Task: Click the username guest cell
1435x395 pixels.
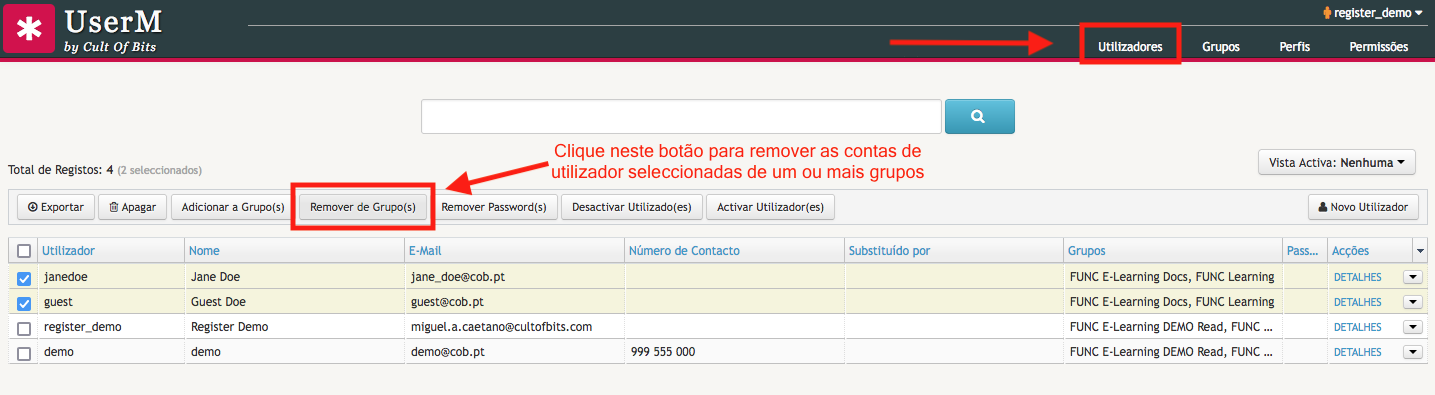Action: click(x=110, y=302)
